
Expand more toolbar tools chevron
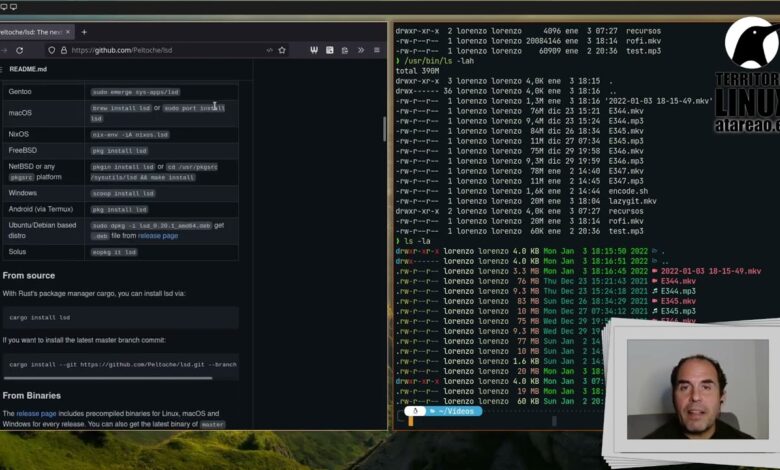click(361, 50)
